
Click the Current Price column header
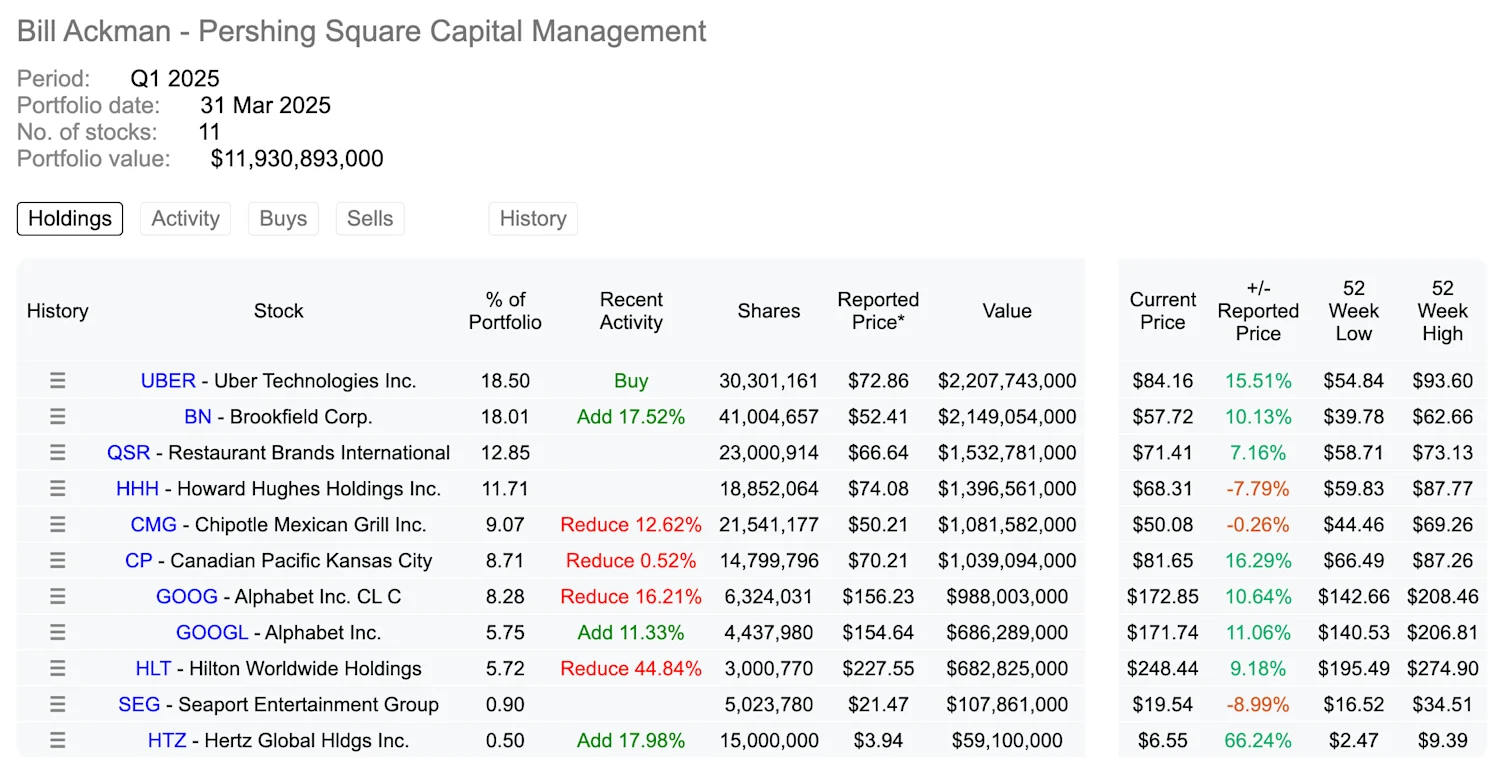point(1163,311)
